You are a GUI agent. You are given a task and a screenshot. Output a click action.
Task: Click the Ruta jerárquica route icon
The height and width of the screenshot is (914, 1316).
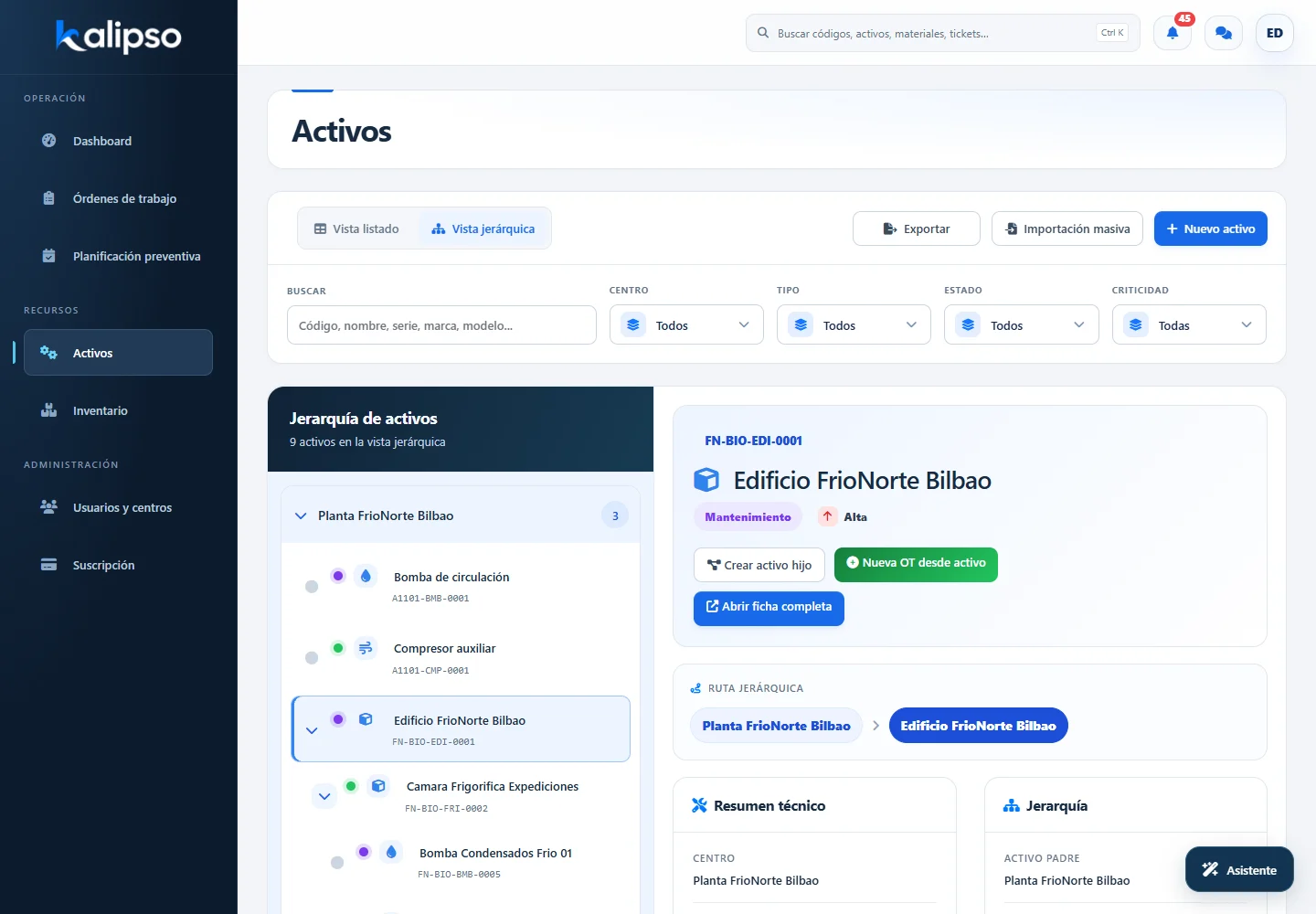695,688
